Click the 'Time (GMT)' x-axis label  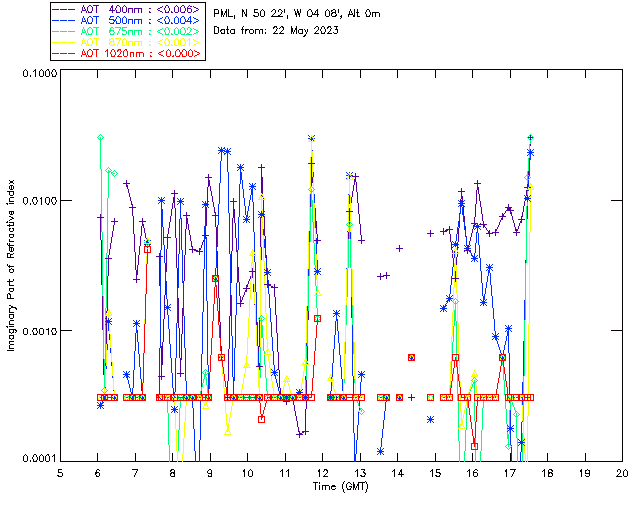(x=341, y=485)
